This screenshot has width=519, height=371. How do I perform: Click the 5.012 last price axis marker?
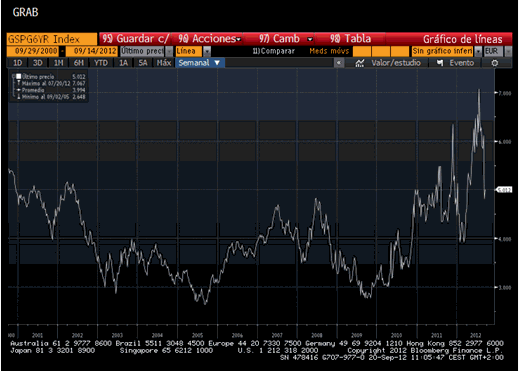(x=504, y=190)
